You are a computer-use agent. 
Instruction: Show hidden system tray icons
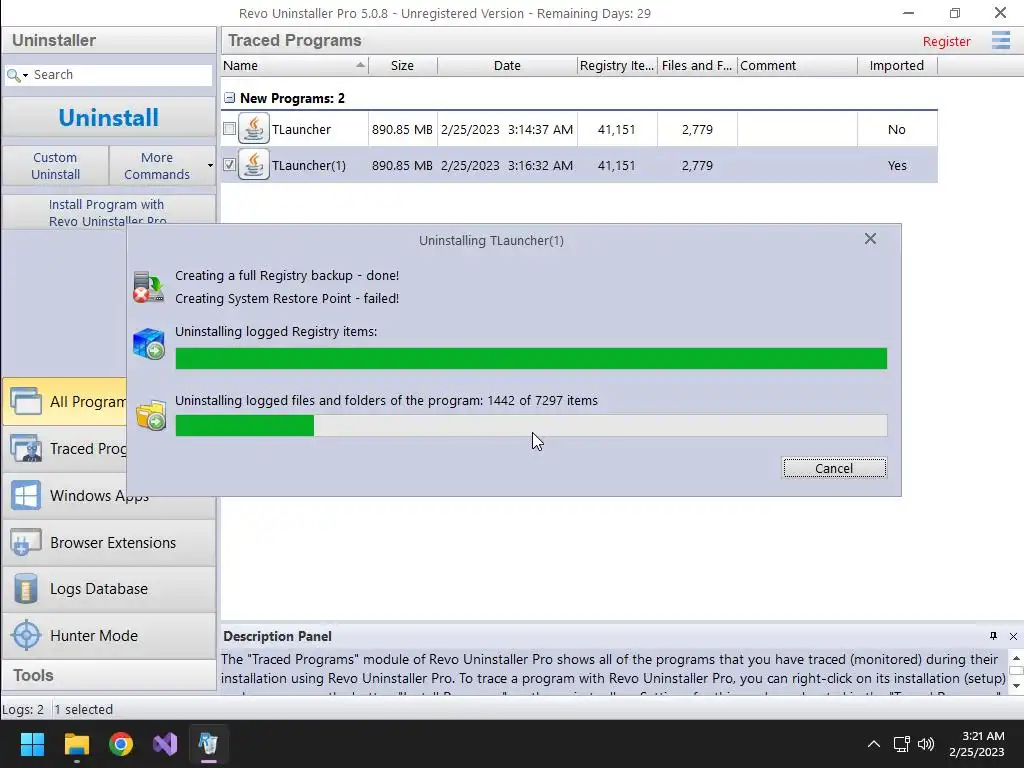pos(874,744)
